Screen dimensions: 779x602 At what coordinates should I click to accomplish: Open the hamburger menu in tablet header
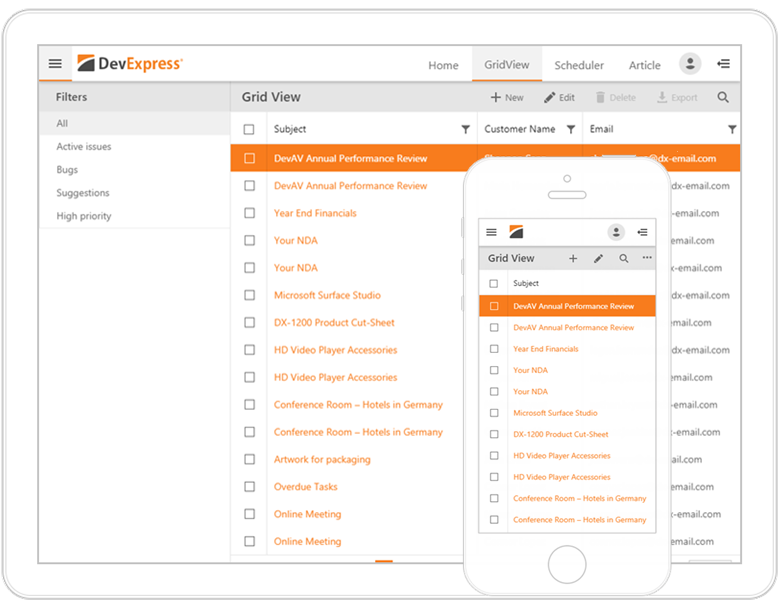[x=55, y=64]
